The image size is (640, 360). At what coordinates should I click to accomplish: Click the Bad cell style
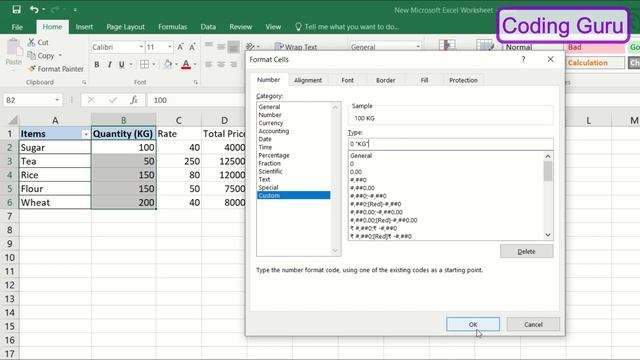coord(595,47)
